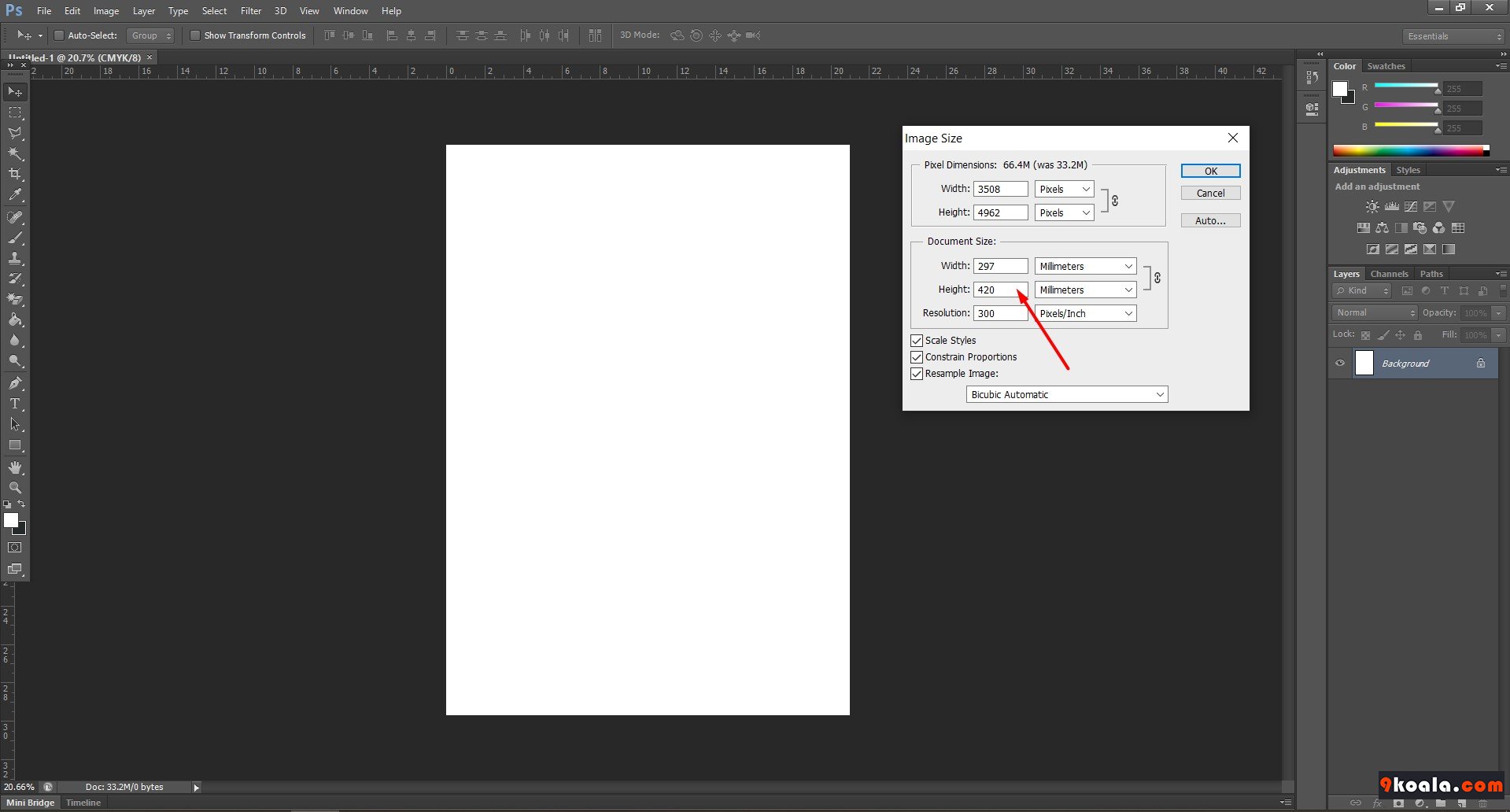
Task: Select the Hand tool
Action: [x=15, y=467]
